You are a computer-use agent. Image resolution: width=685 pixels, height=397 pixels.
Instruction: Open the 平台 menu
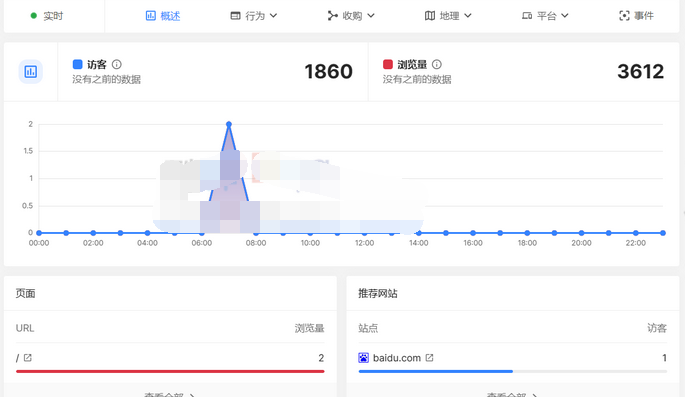point(545,16)
